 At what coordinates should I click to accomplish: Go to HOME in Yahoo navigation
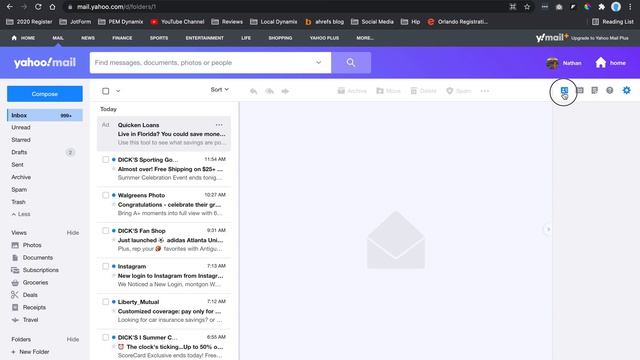(x=23, y=38)
